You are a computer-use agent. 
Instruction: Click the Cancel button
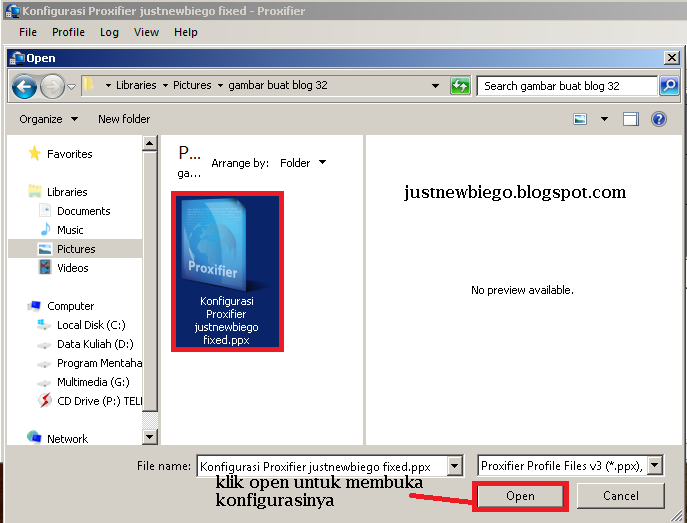[x=620, y=496]
